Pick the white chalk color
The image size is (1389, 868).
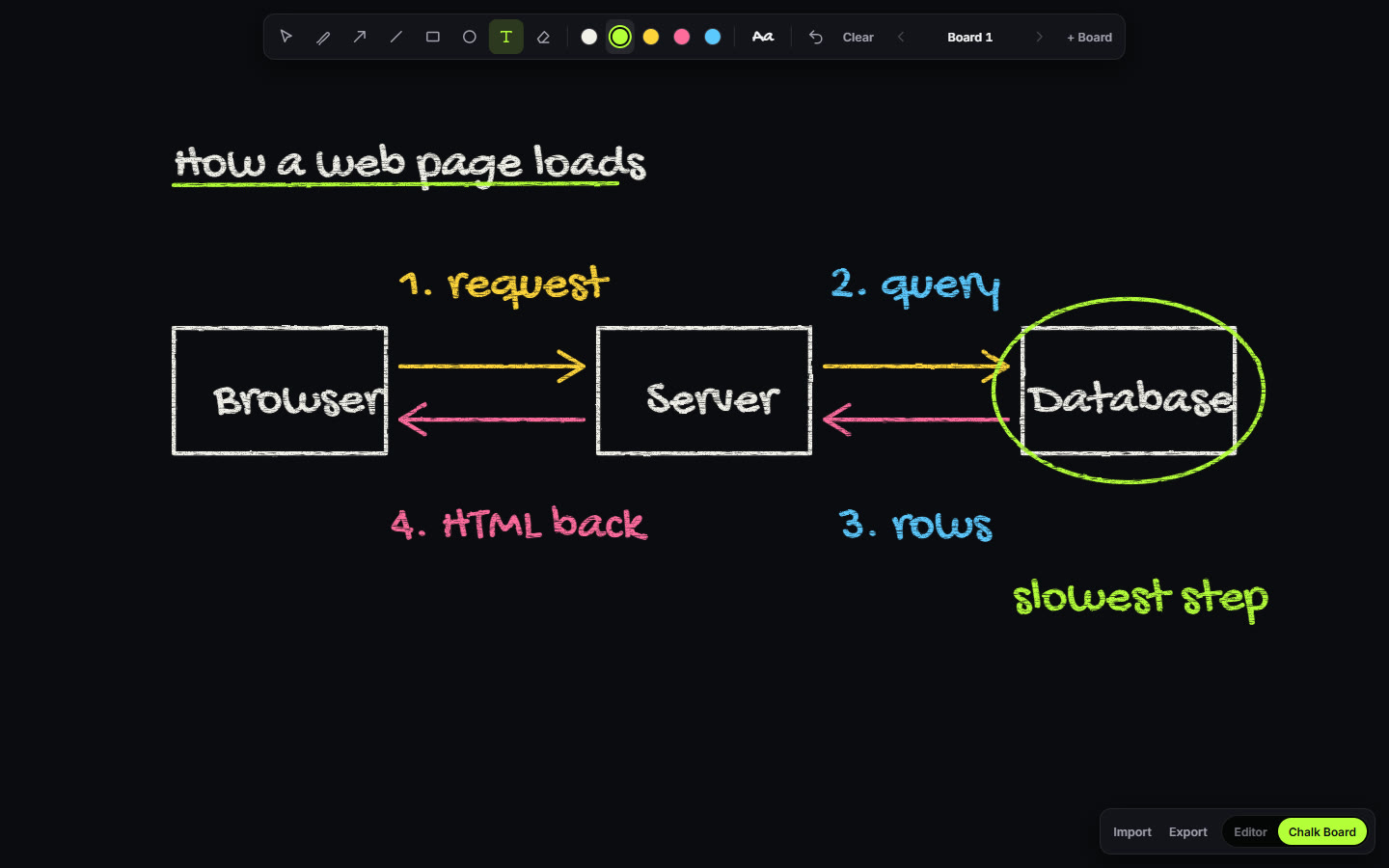(x=589, y=37)
